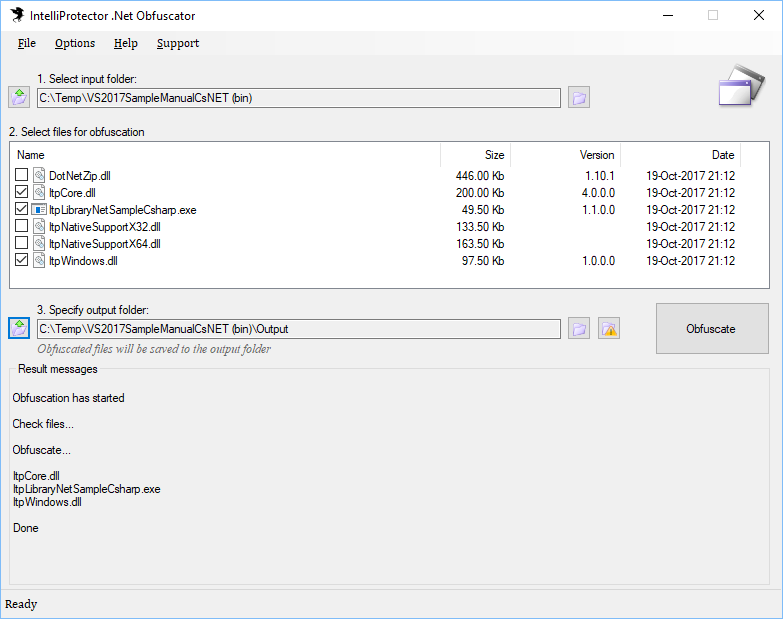
Task: Click the green-arrow icon beside output folder
Action: coord(19,328)
